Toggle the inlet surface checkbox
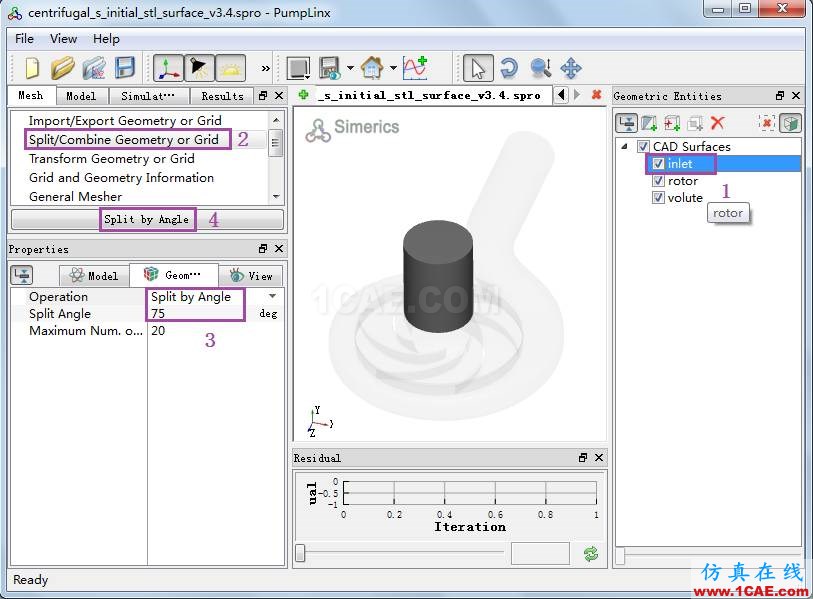This screenshot has width=813, height=599. click(x=658, y=164)
